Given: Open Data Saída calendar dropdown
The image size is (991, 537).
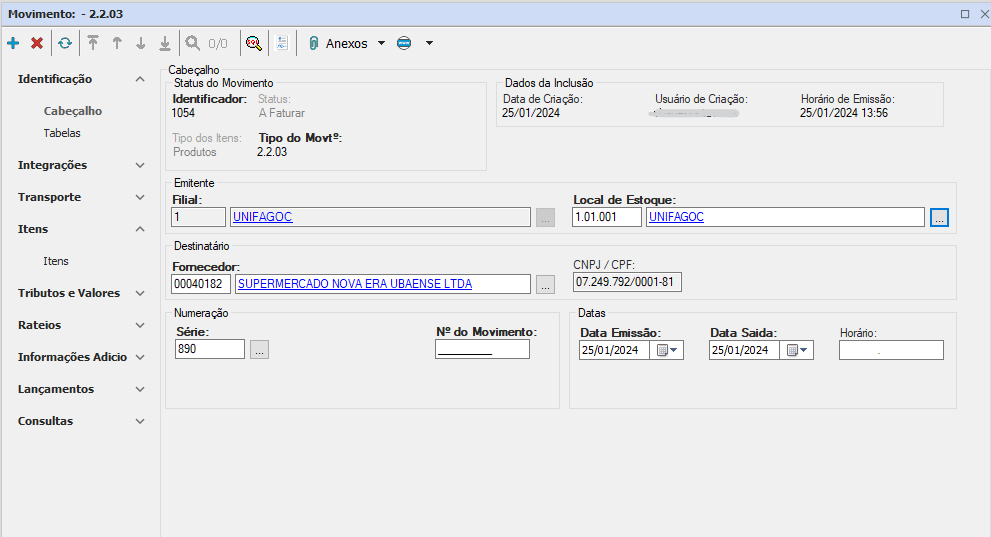Looking at the screenshot, I should pos(797,350).
